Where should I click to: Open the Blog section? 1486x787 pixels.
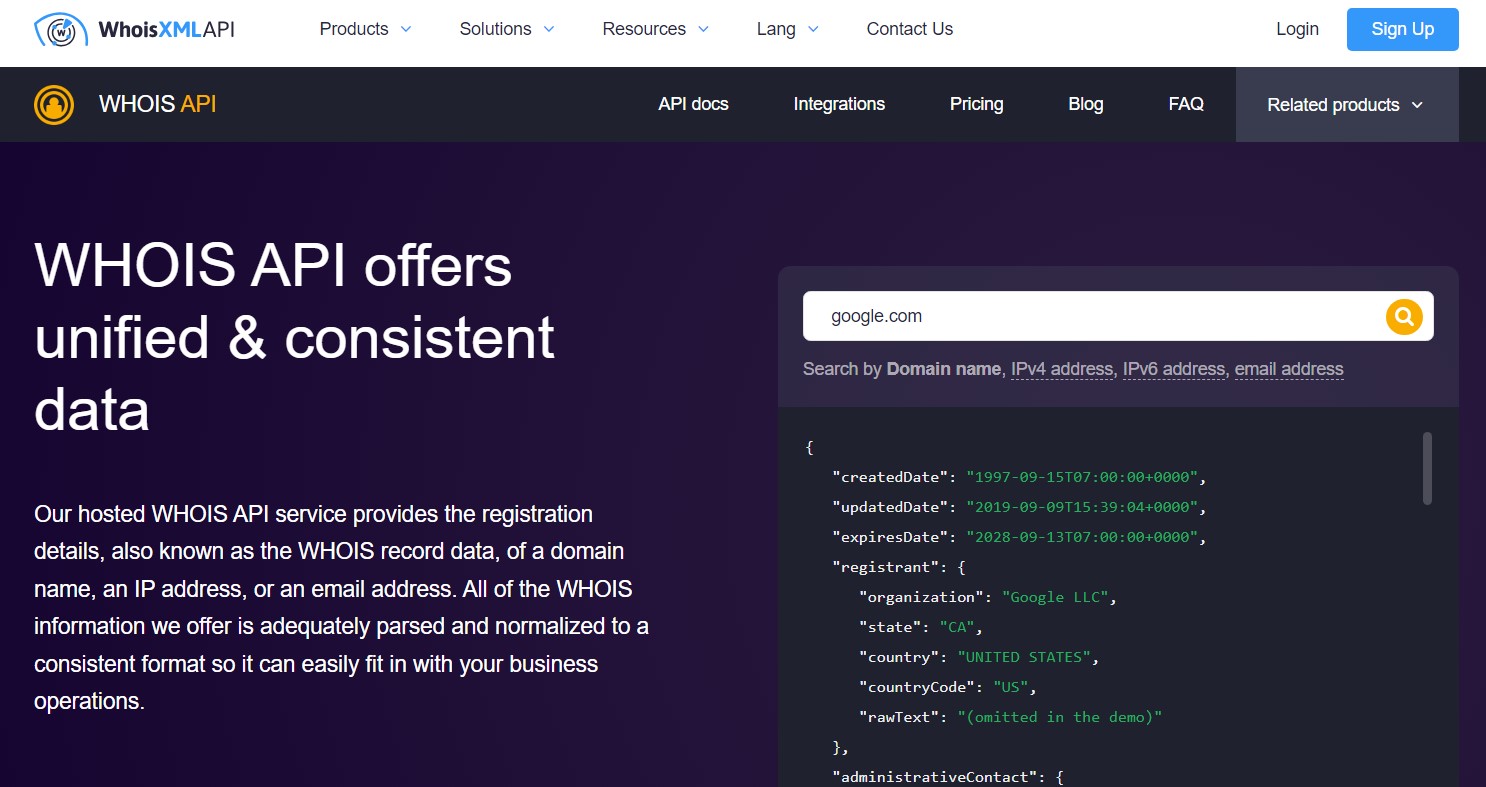(1085, 104)
